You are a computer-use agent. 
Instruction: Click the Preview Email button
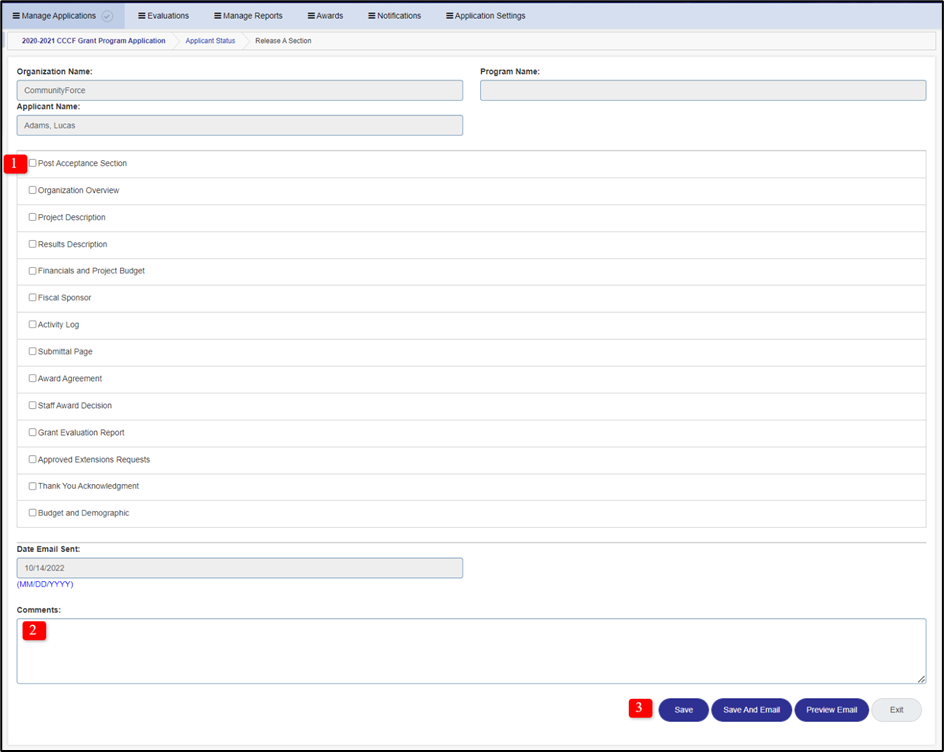pyautogui.click(x=831, y=709)
